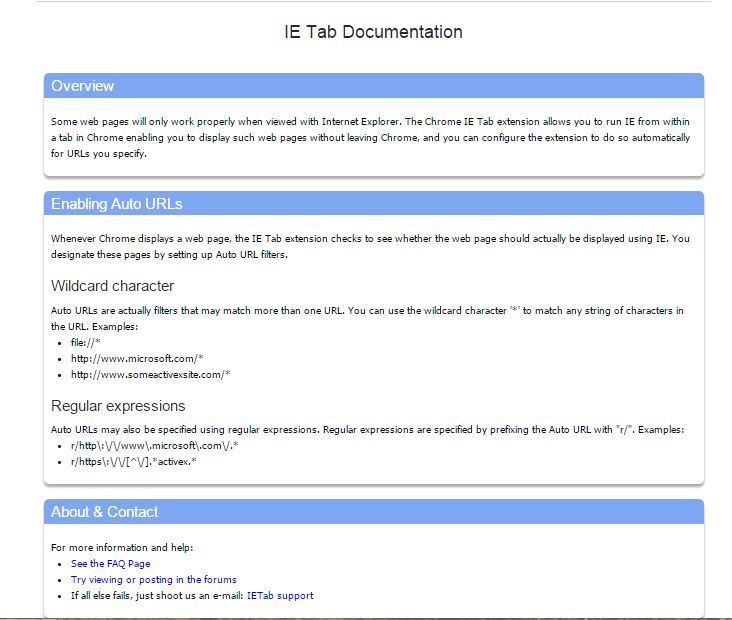Click the 'Enabling Auto URLs' section header
The image size is (732, 620).
click(116, 204)
